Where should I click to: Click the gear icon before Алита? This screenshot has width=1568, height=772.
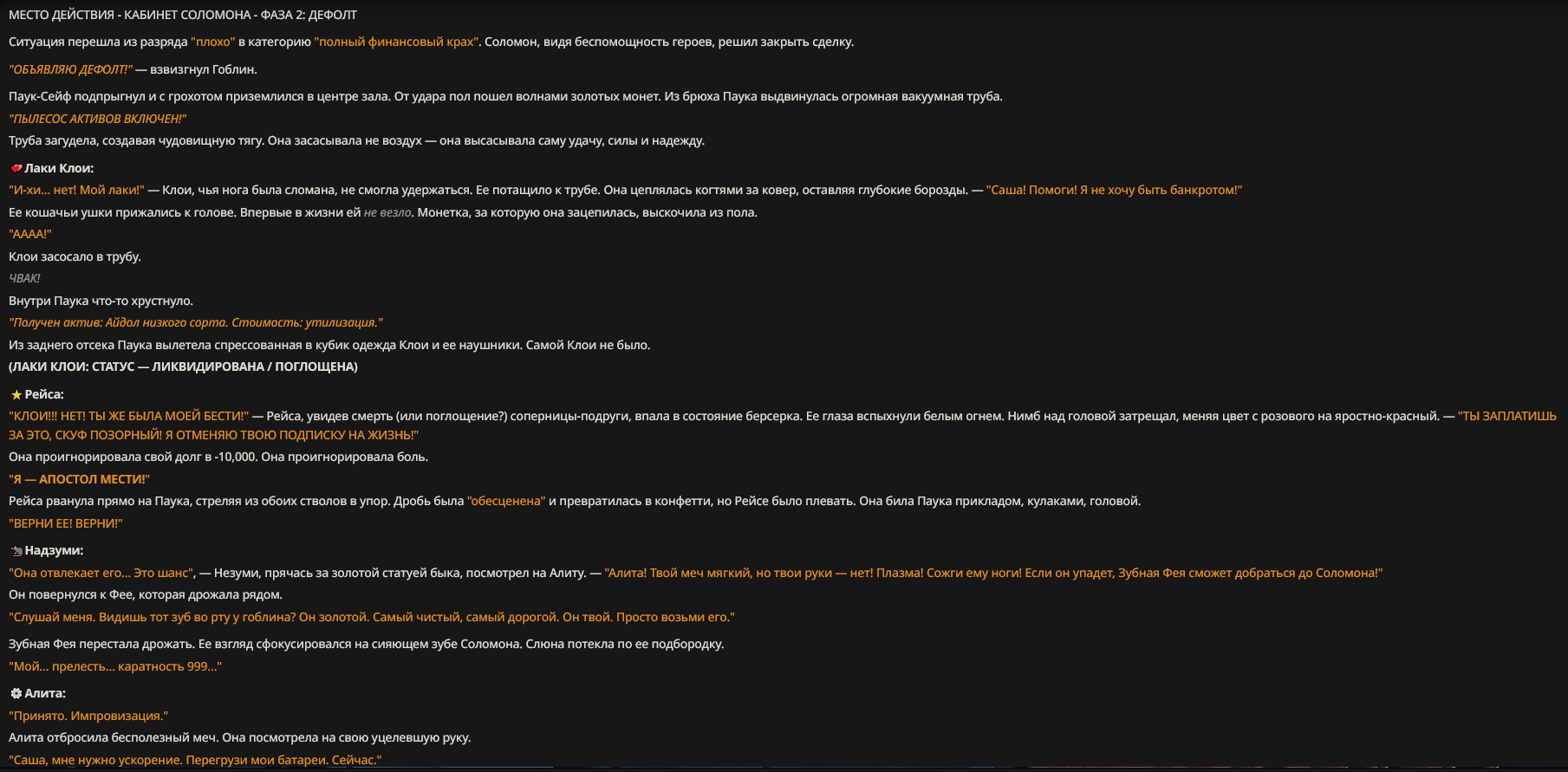coord(16,693)
